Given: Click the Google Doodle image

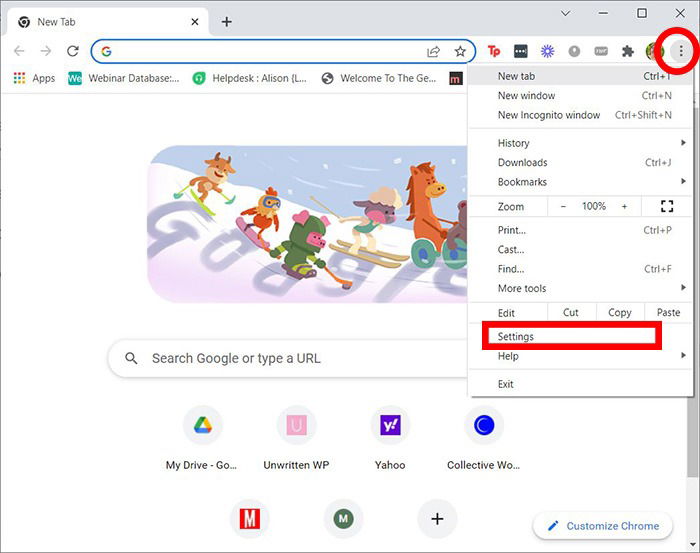Looking at the screenshot, I should pyautogui.click(x=307, y=224).
